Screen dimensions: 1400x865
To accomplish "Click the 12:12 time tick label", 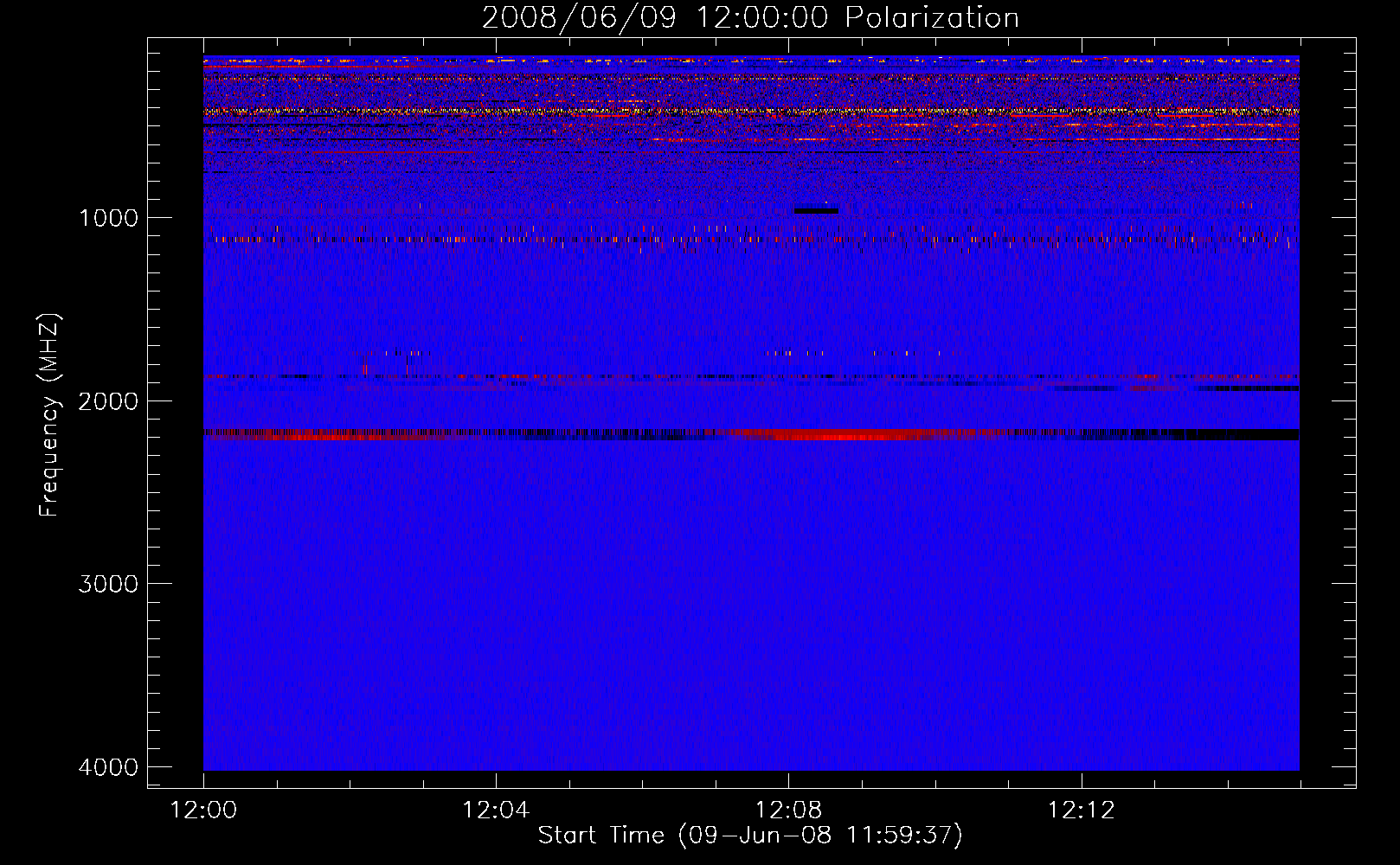I will [1081, 811].
